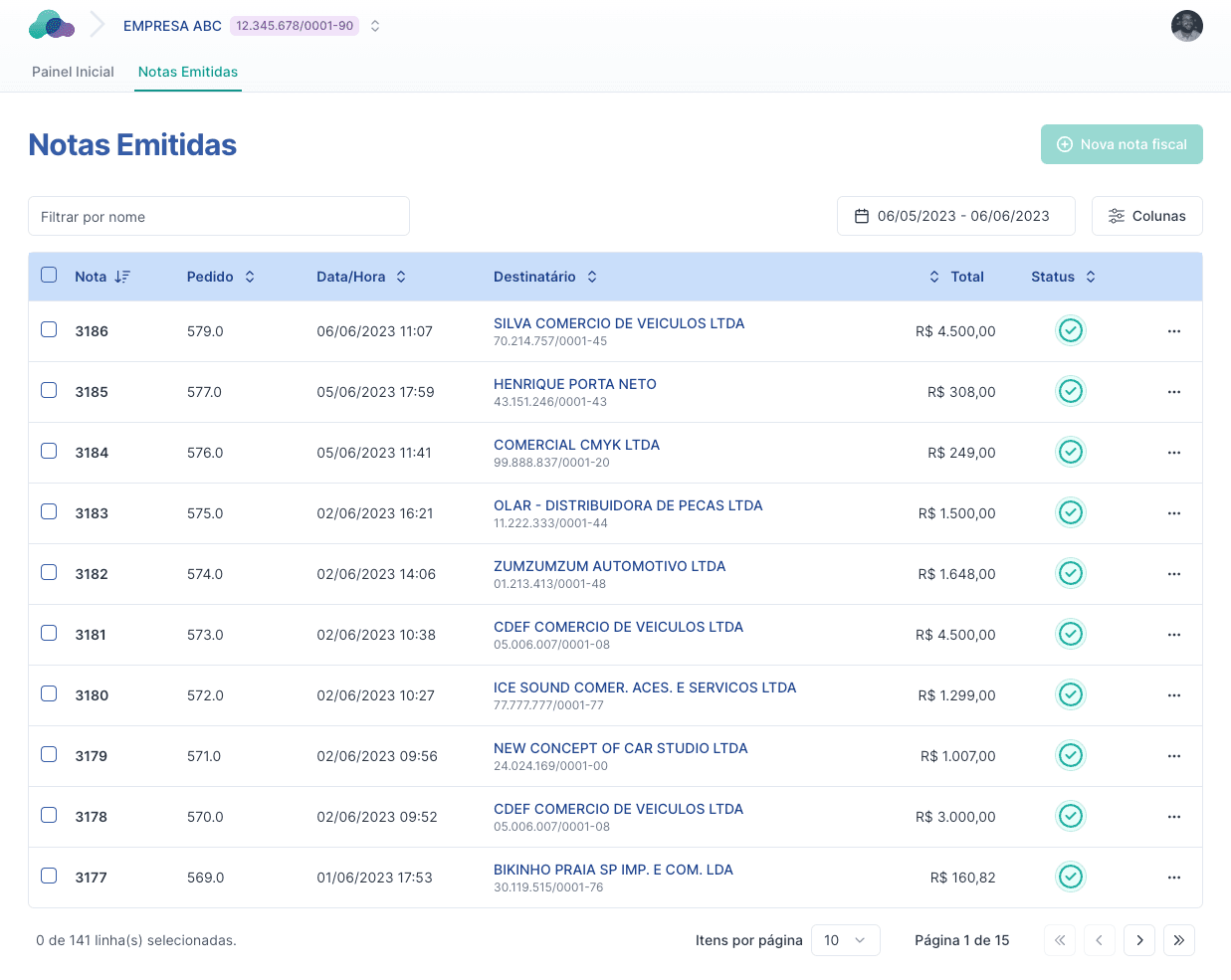Screen dimensions: 1231x980
Task: Click the company logo in the header
Action: click(x=50, y=25)
